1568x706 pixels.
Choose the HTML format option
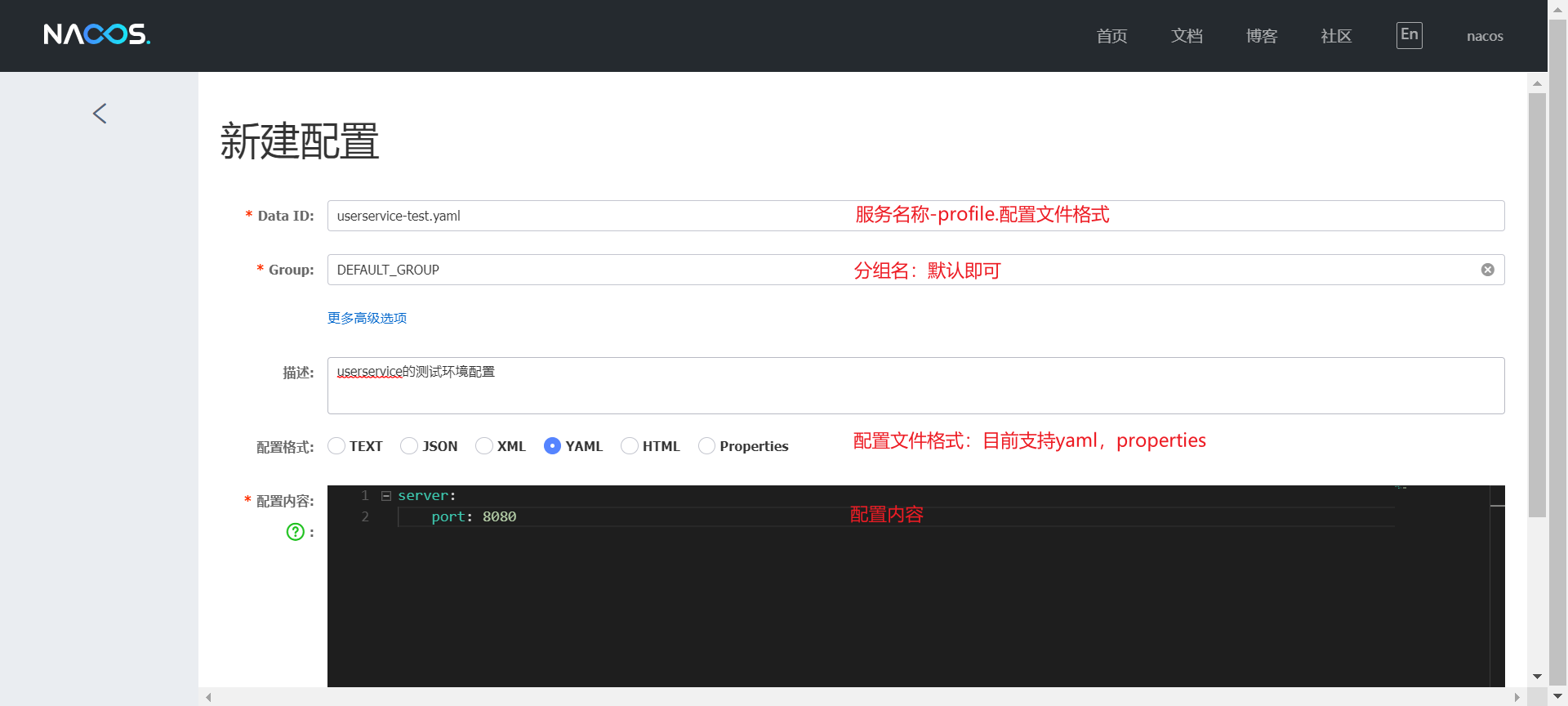(629, 446)
